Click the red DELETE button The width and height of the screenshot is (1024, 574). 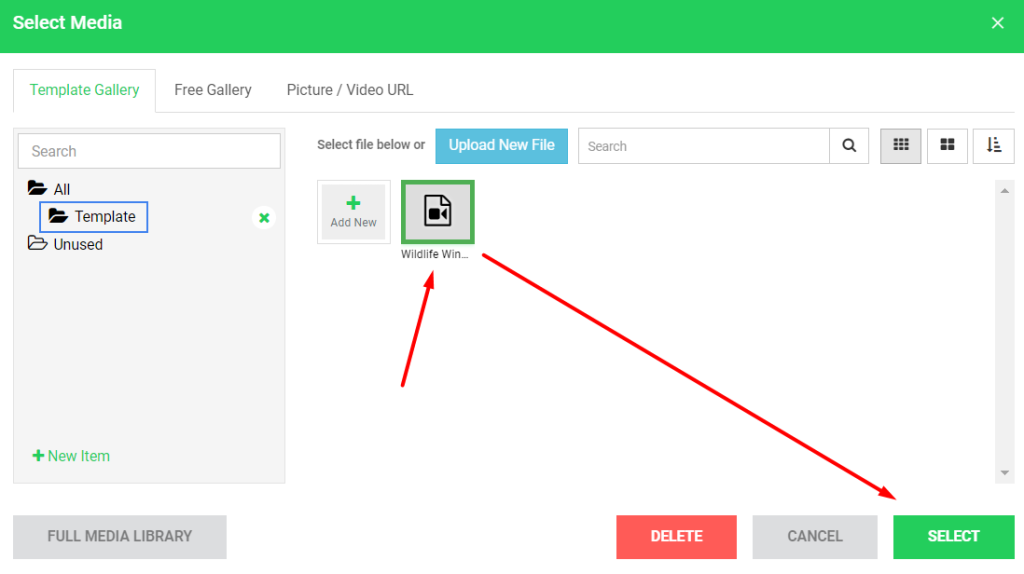click(x=676, y=536)
